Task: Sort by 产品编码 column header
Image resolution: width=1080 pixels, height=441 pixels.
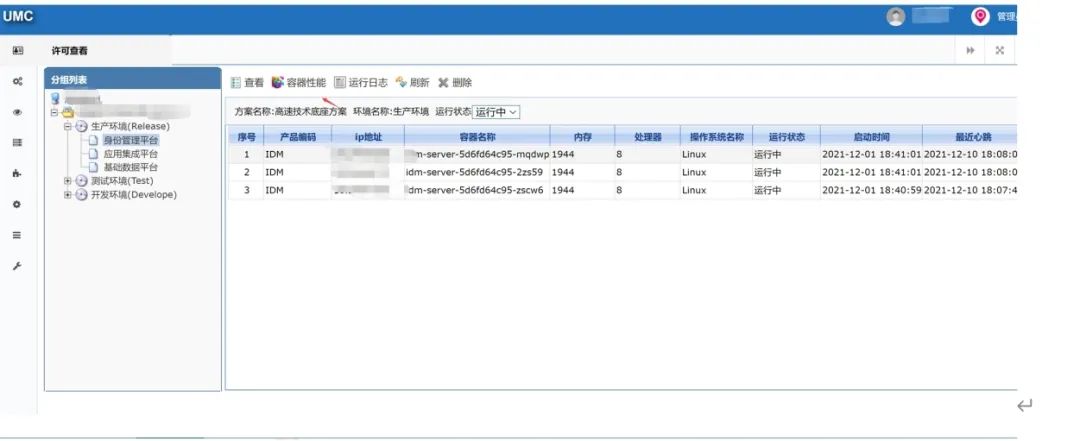Action: 298,137
